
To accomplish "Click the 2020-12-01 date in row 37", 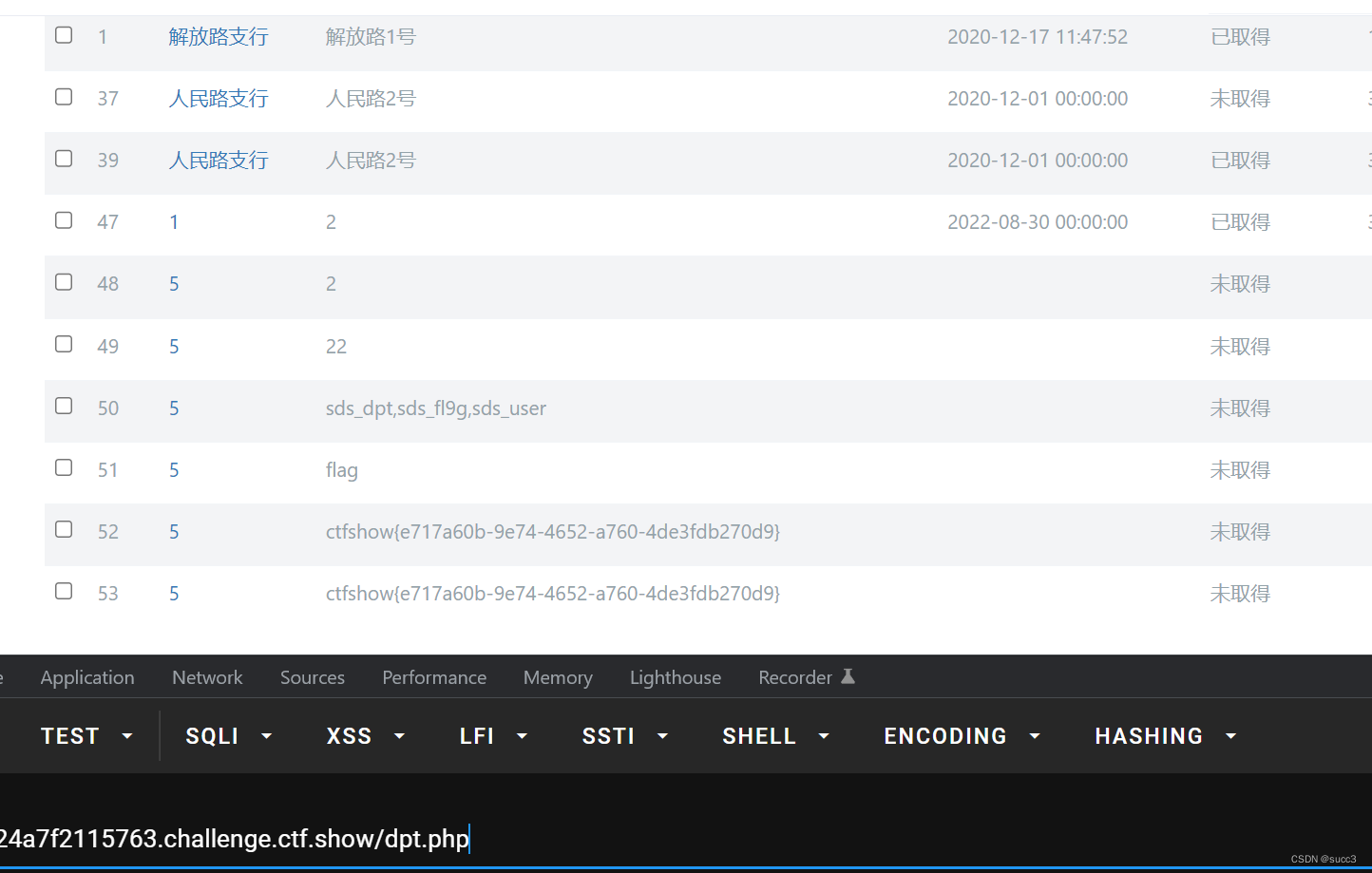I will tap(1038, 99).
